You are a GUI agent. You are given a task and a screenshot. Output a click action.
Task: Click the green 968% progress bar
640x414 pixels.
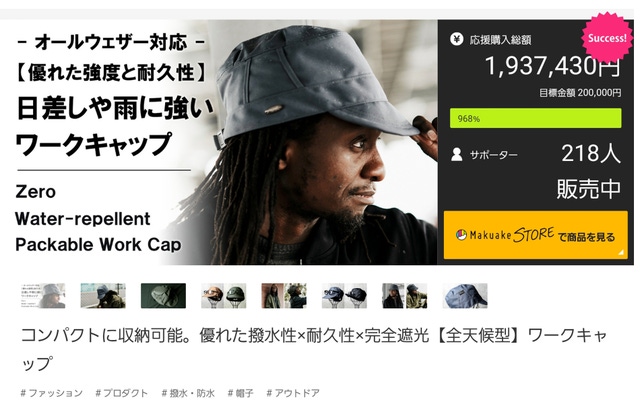(536, 118)
